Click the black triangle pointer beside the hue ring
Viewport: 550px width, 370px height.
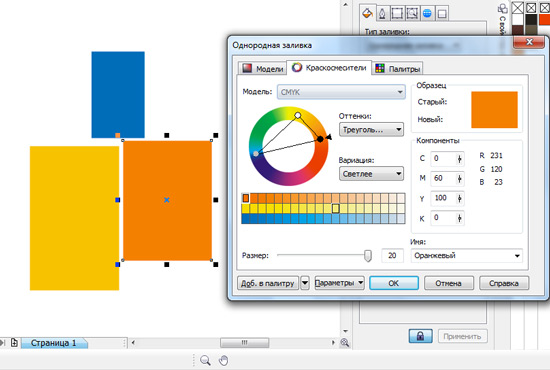click(329, 137)
